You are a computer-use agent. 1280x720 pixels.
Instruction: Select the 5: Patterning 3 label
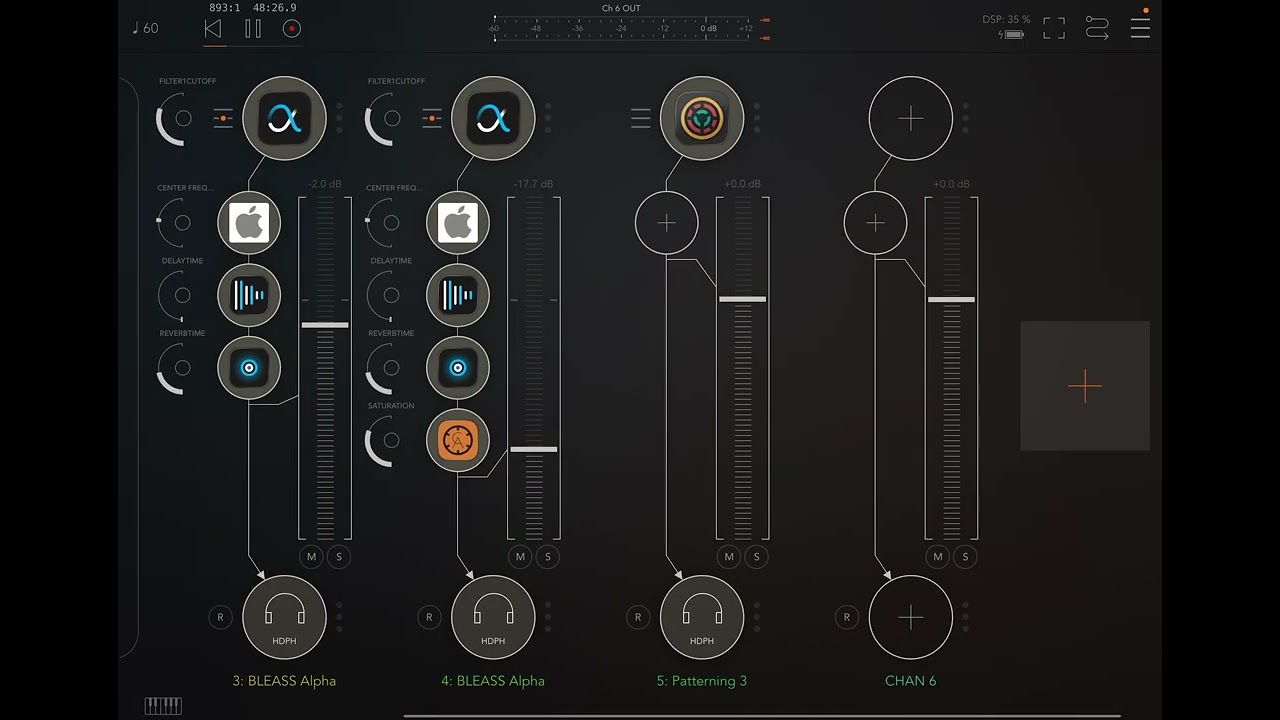[702, 681]
